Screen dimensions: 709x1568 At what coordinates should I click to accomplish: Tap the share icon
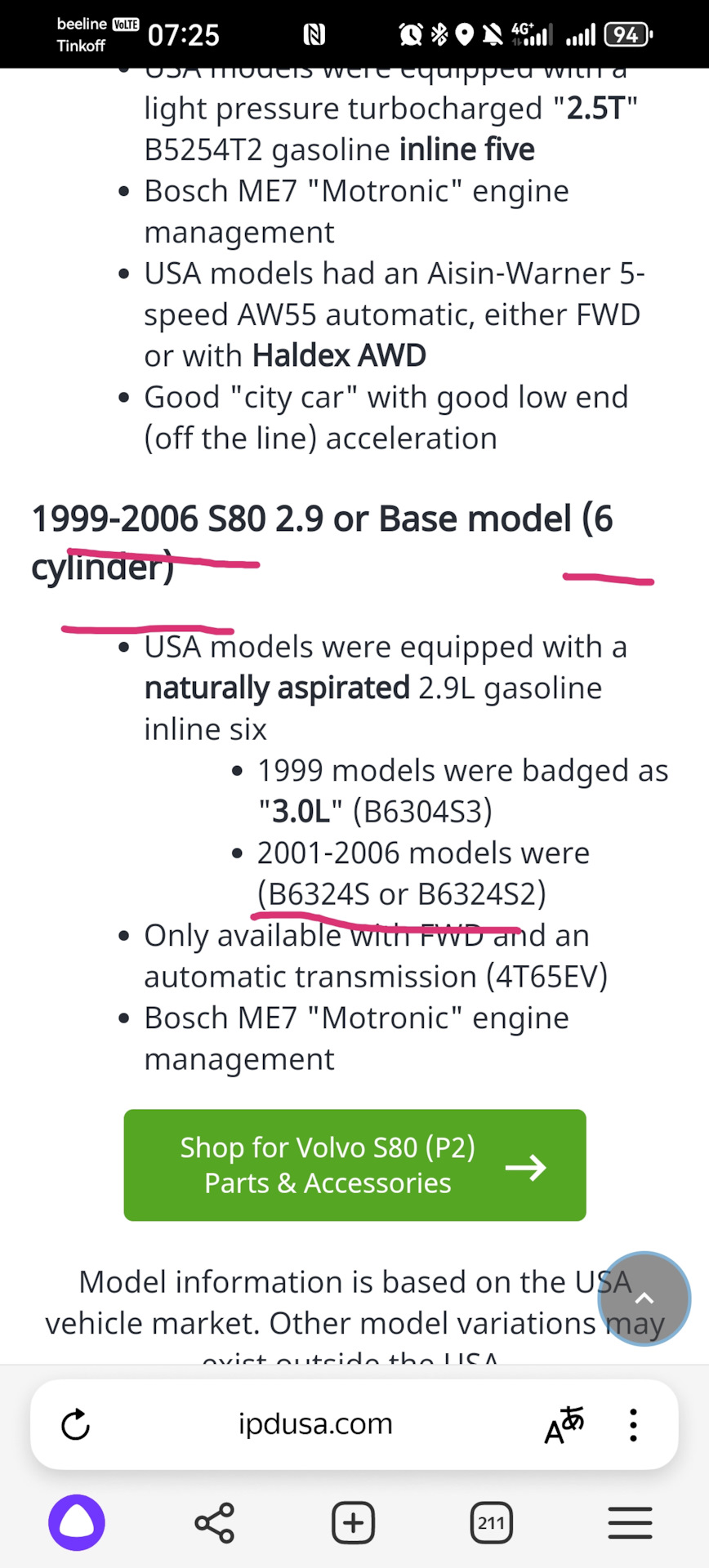point(215,1523)
